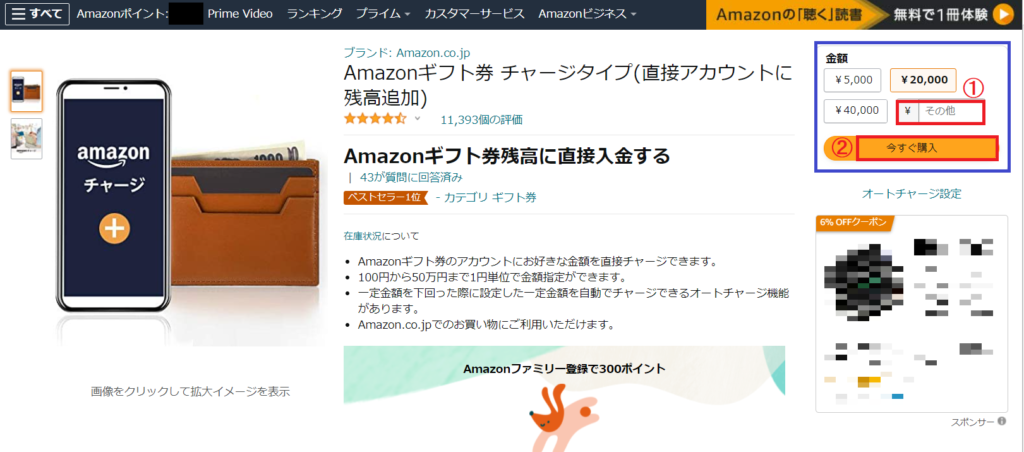This screenshot has width=1024, height=452.
Task: Choose the ¥20,000 amount option
Action: tap(923, 80)
